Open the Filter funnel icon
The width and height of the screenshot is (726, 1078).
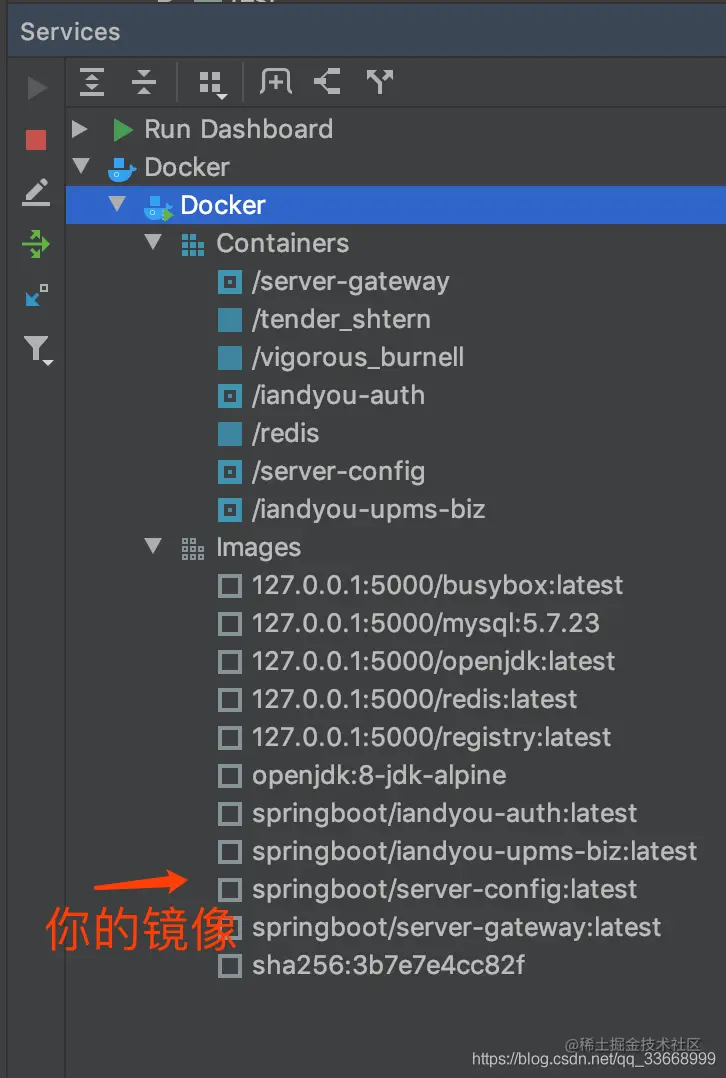point(38,350)
